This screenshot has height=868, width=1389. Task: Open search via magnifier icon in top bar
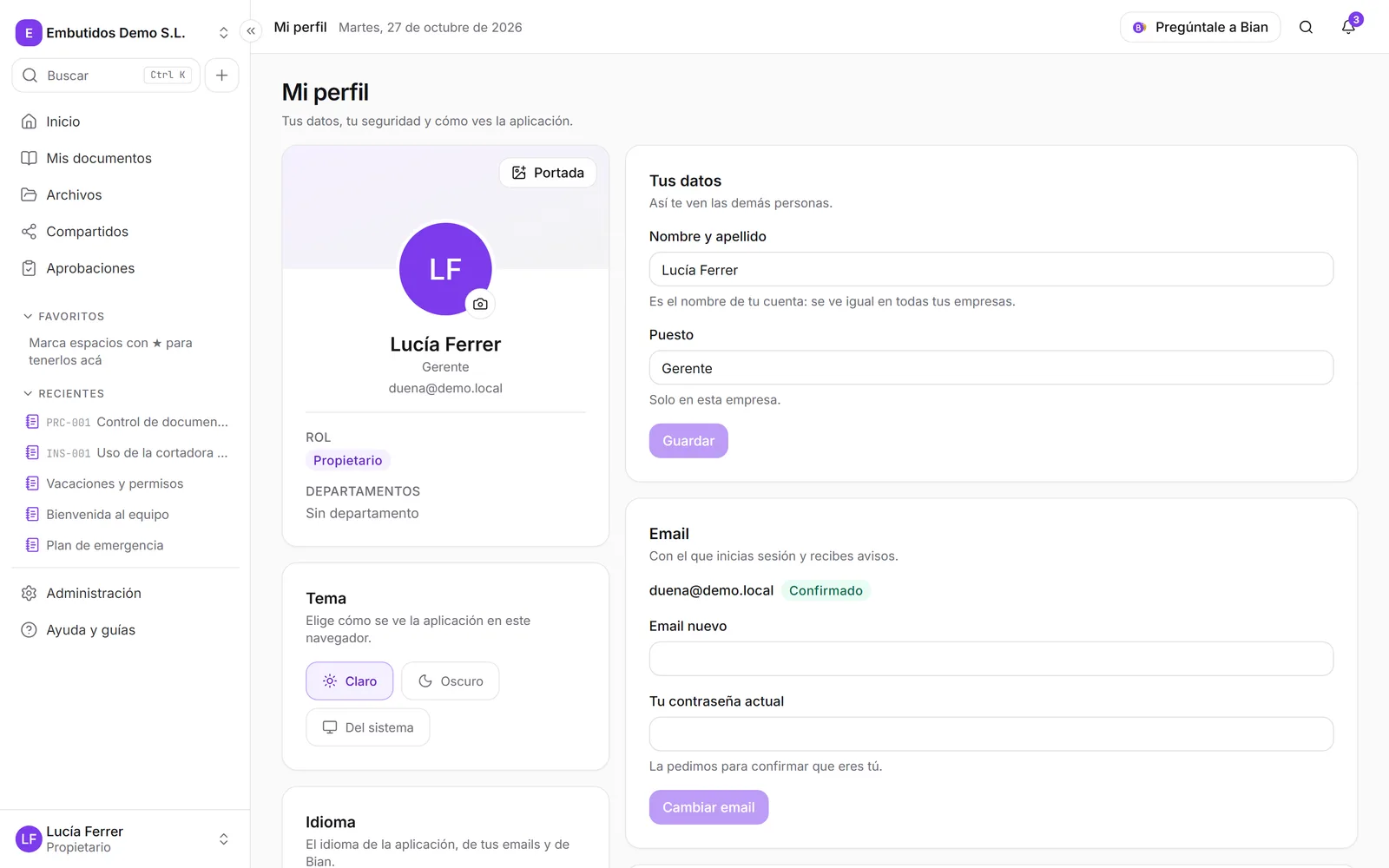1306,27
